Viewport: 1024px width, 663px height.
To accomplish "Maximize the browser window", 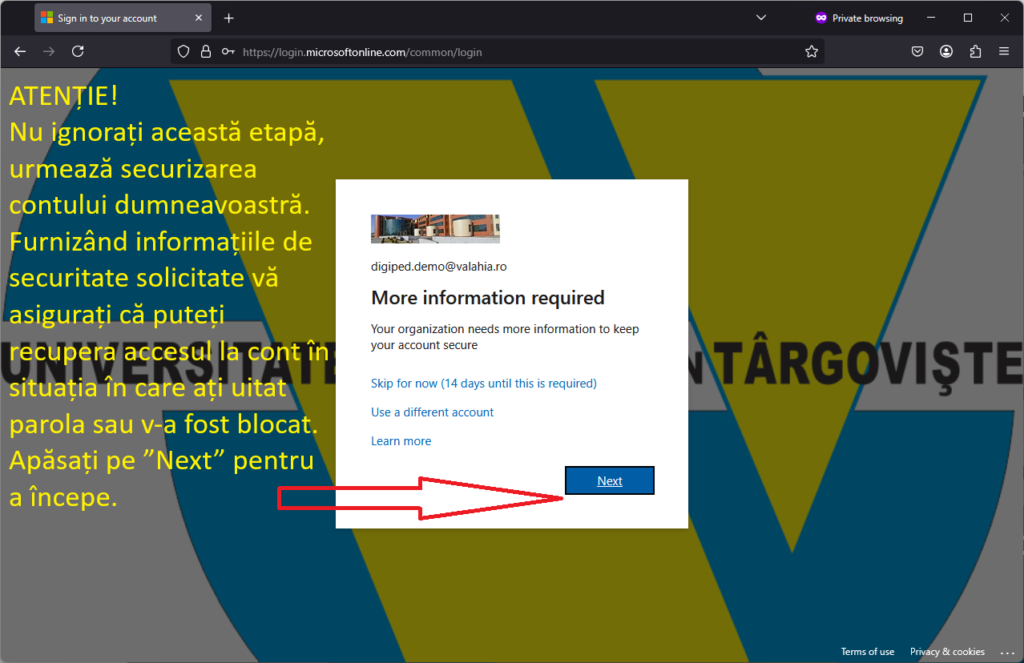I will coord(968,18).
